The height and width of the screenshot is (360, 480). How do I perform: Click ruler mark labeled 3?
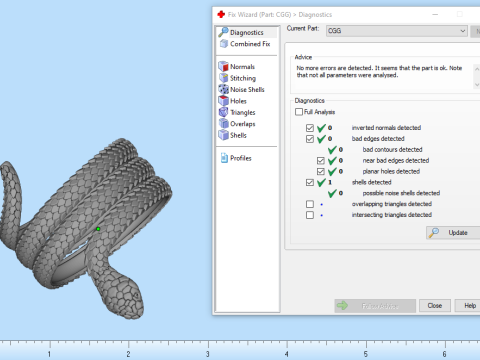pos(208,354)
